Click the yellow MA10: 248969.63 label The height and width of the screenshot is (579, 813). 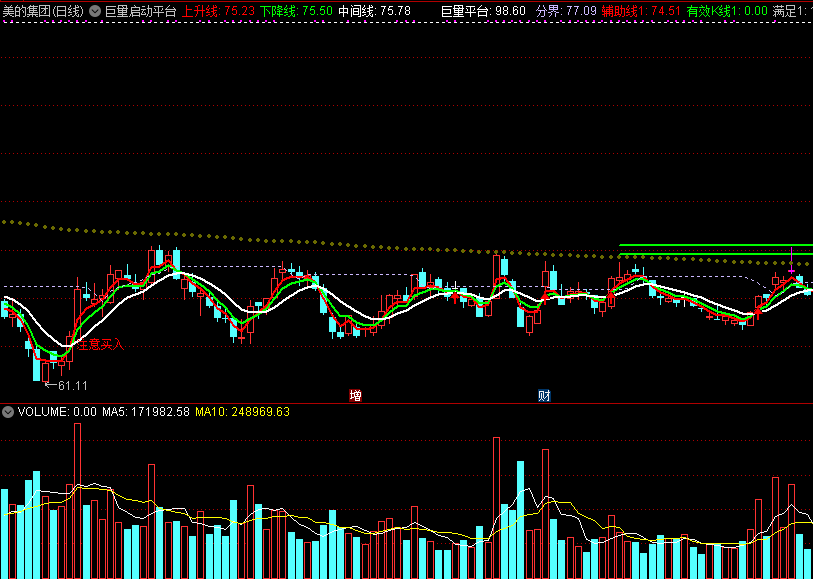tap(242, 412)
